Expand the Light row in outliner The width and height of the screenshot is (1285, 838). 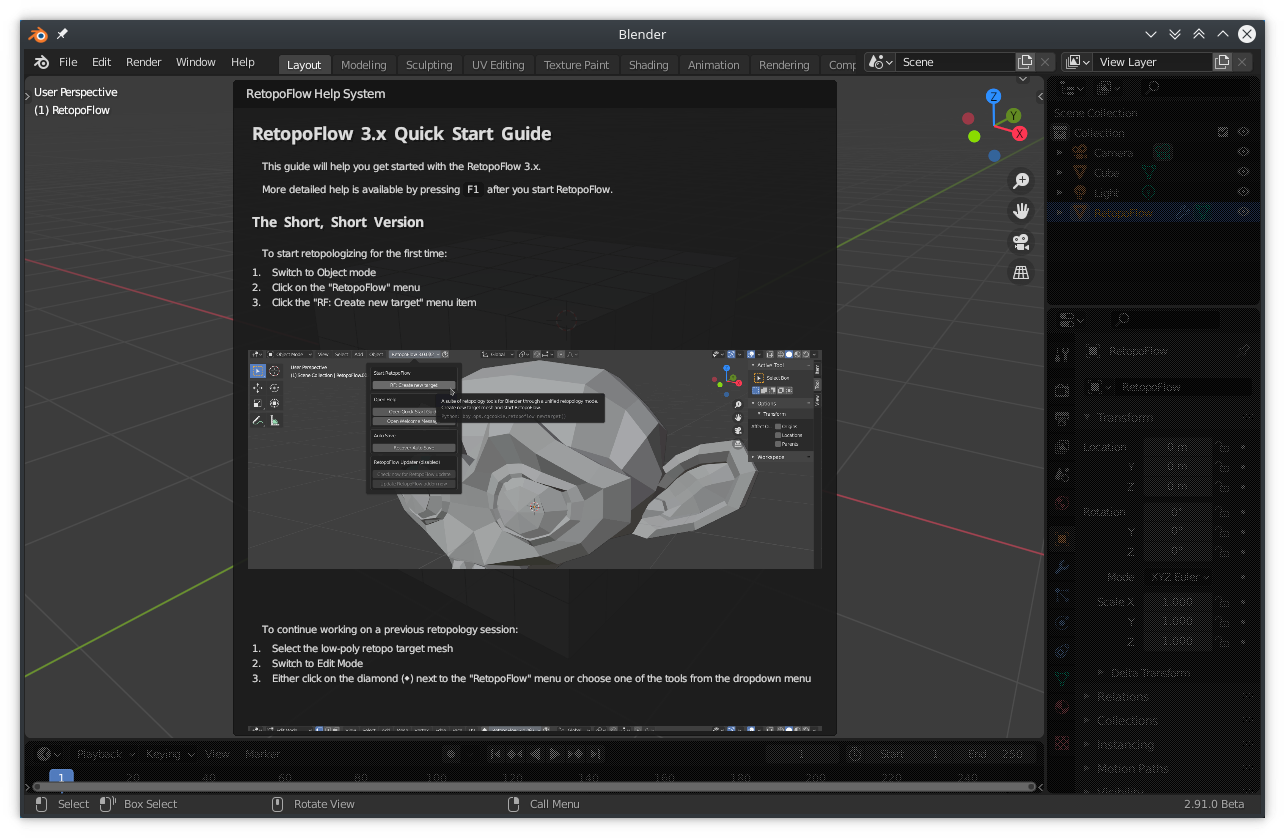1060,192
